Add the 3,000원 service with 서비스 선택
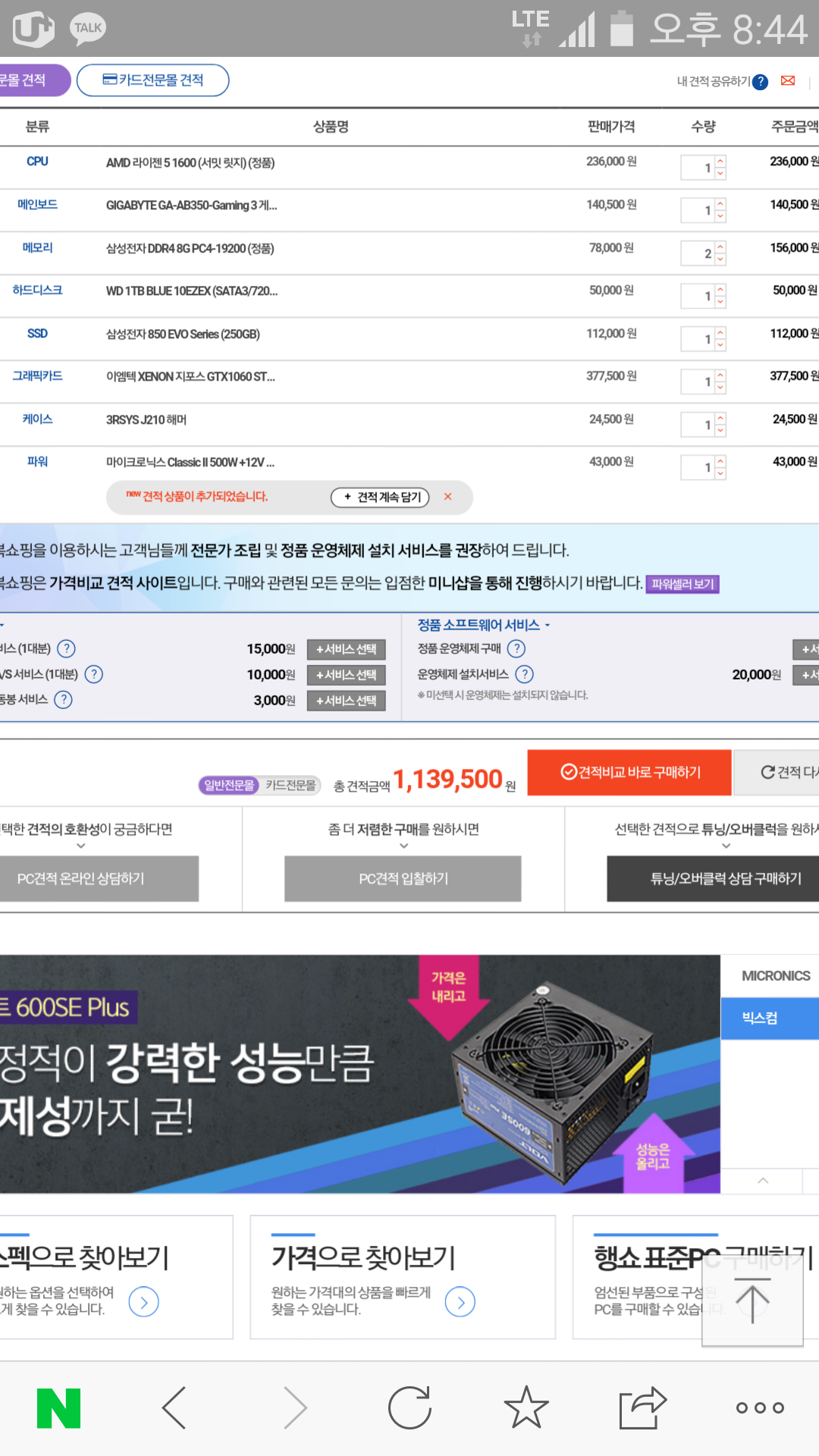This screenshot has height=1456, width=819. pyautogui.click(x=347, y=701)
